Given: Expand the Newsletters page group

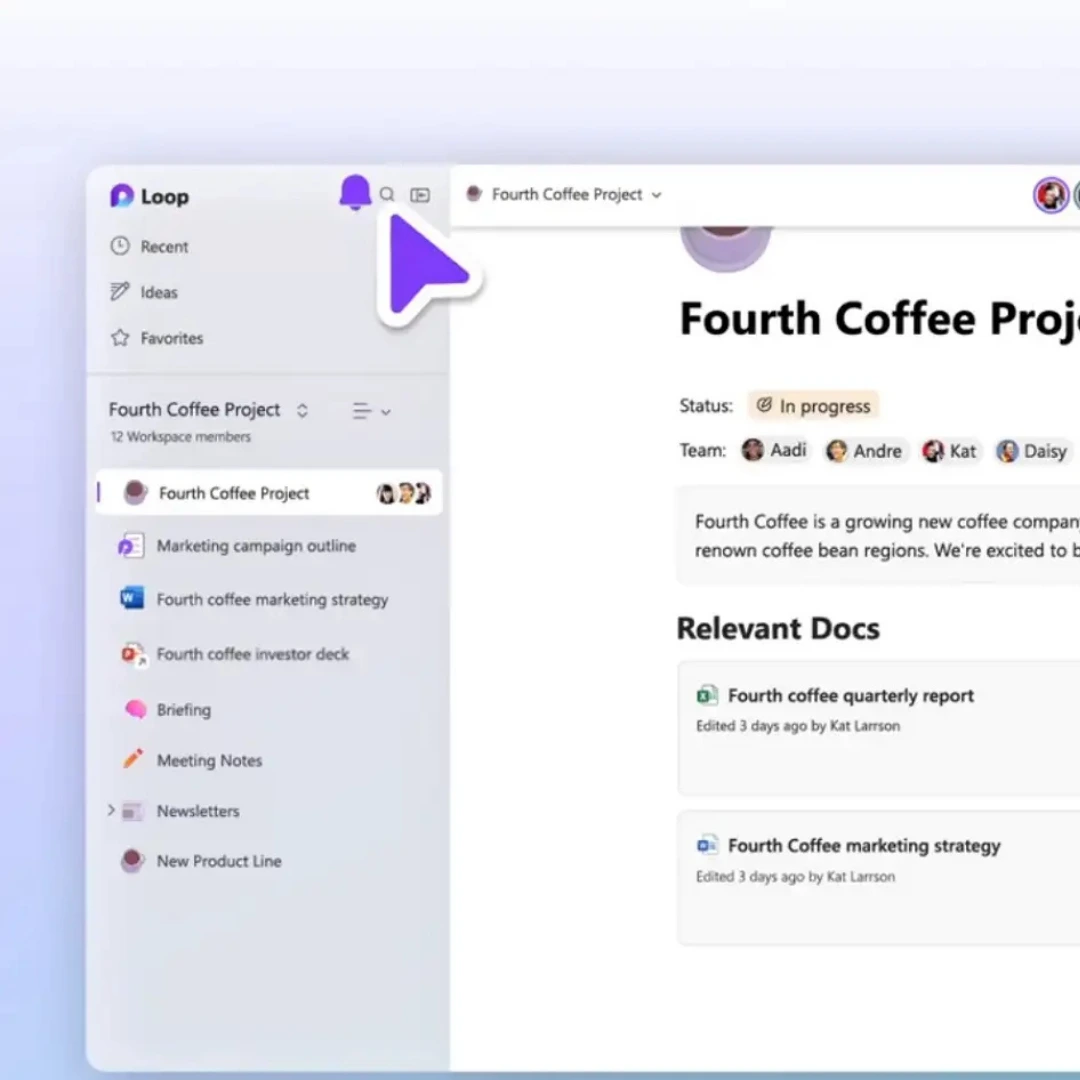Looking at the screenshot, I should [x=111, y=811].
